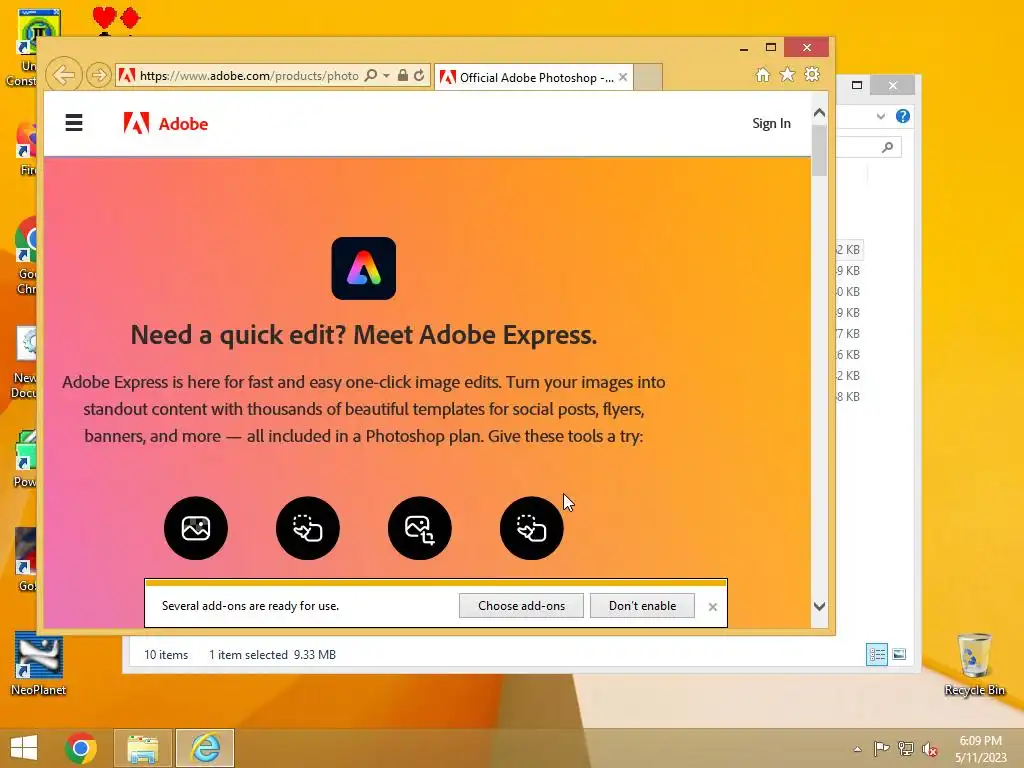This screenshot has height=768, width=1024.
Task: Select the second circular tool icon
Action: coord(308,528)
